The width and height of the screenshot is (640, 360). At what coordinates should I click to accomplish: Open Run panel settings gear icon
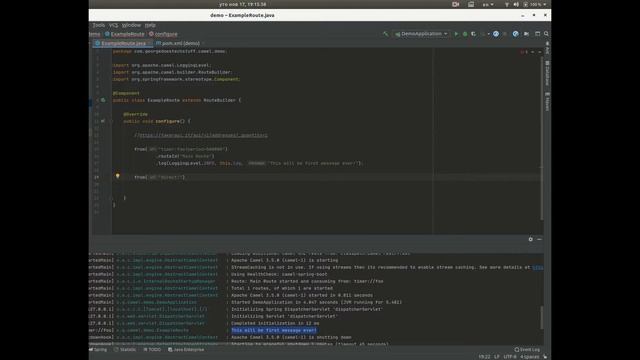(x=531, y=239)
